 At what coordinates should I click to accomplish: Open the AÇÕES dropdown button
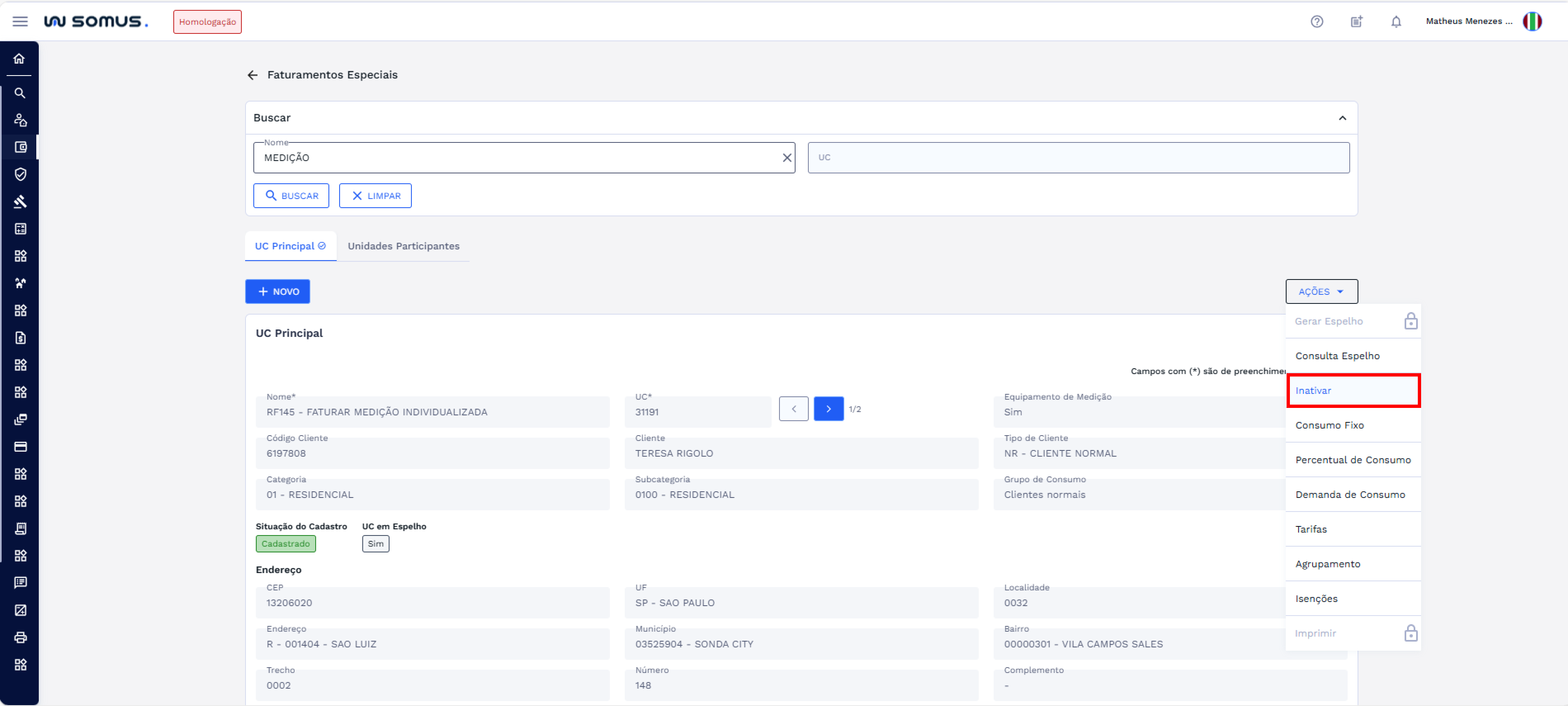tap(1321, 292)
